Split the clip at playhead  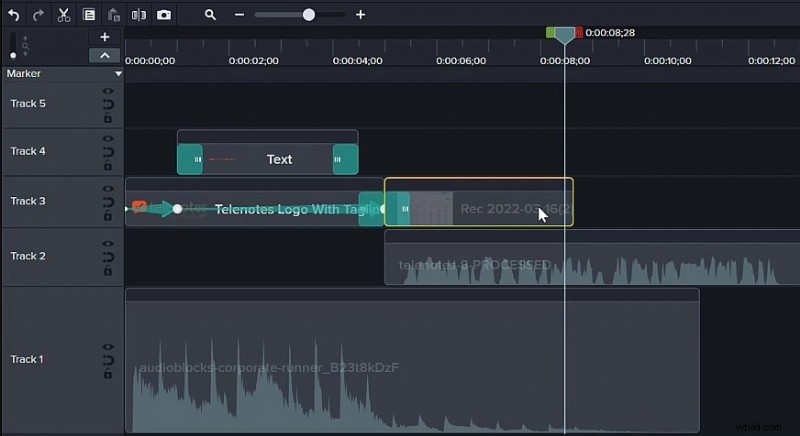[139, 15]
